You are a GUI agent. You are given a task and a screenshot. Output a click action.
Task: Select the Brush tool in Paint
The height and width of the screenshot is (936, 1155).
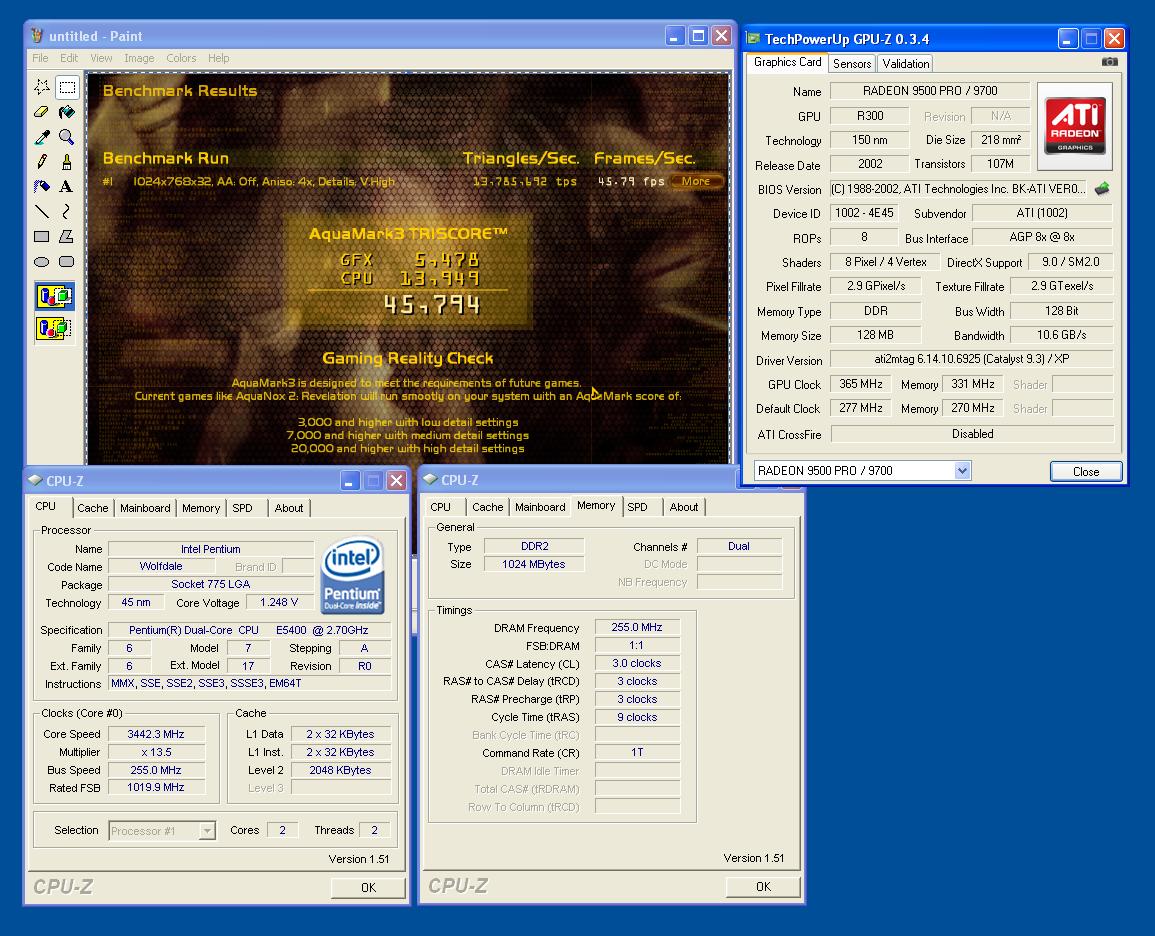[x=67, y=162]
